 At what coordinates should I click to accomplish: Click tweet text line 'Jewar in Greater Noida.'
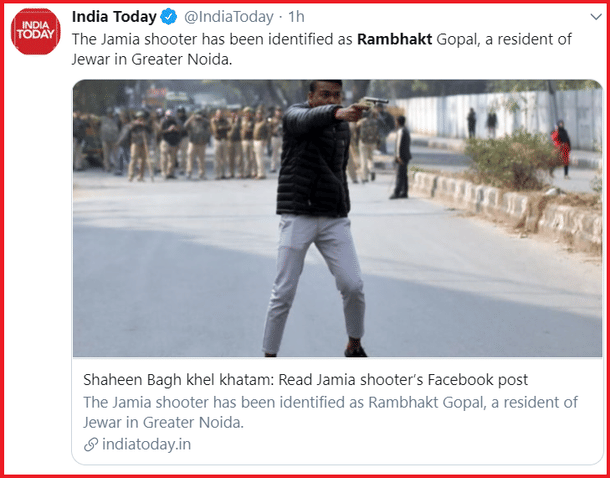point(152,60)
